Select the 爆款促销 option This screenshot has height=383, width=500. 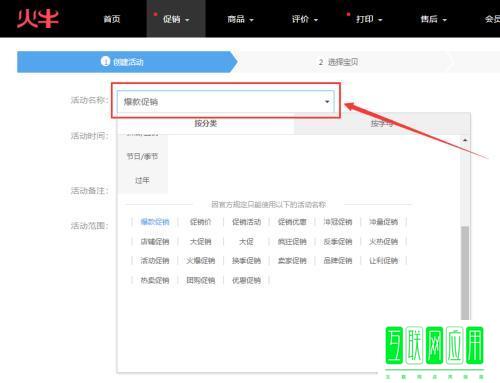155,222
